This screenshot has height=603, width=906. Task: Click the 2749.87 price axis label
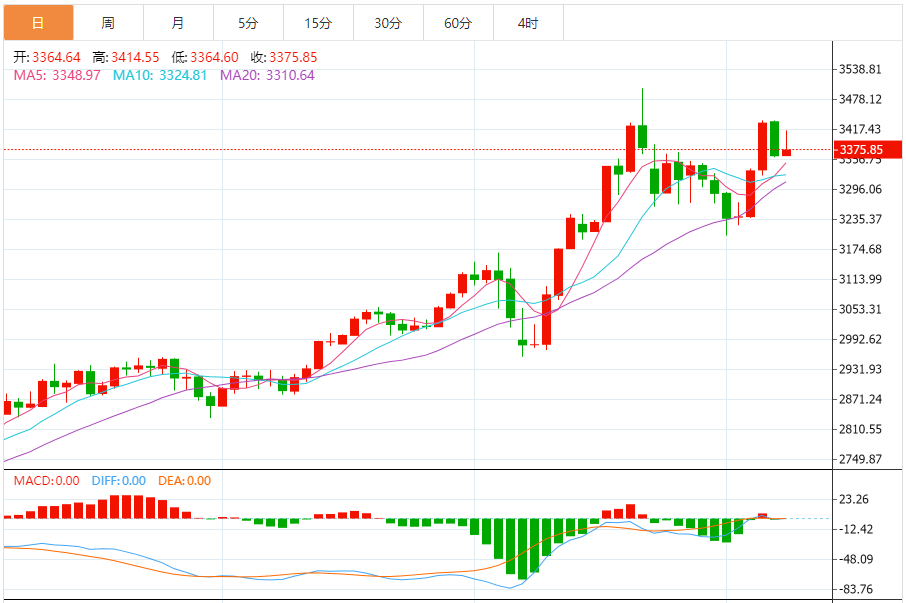860,460
